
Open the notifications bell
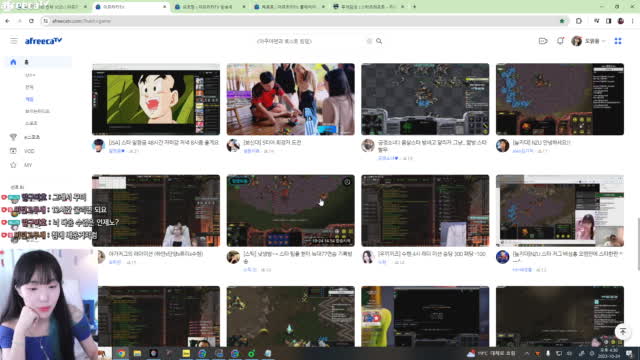[x=560, y=41]
